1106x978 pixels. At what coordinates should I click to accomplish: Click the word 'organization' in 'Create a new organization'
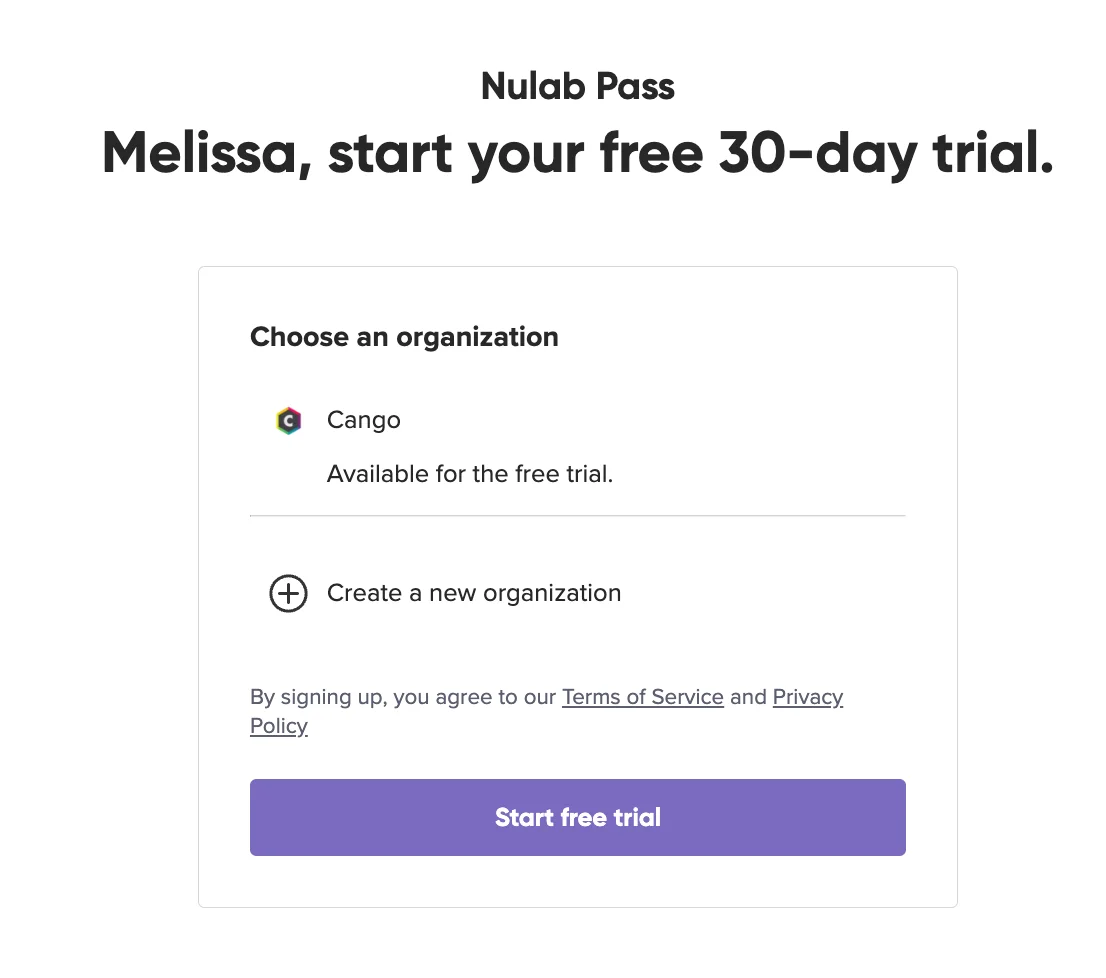pyautogui.click(x=552, y=594)
